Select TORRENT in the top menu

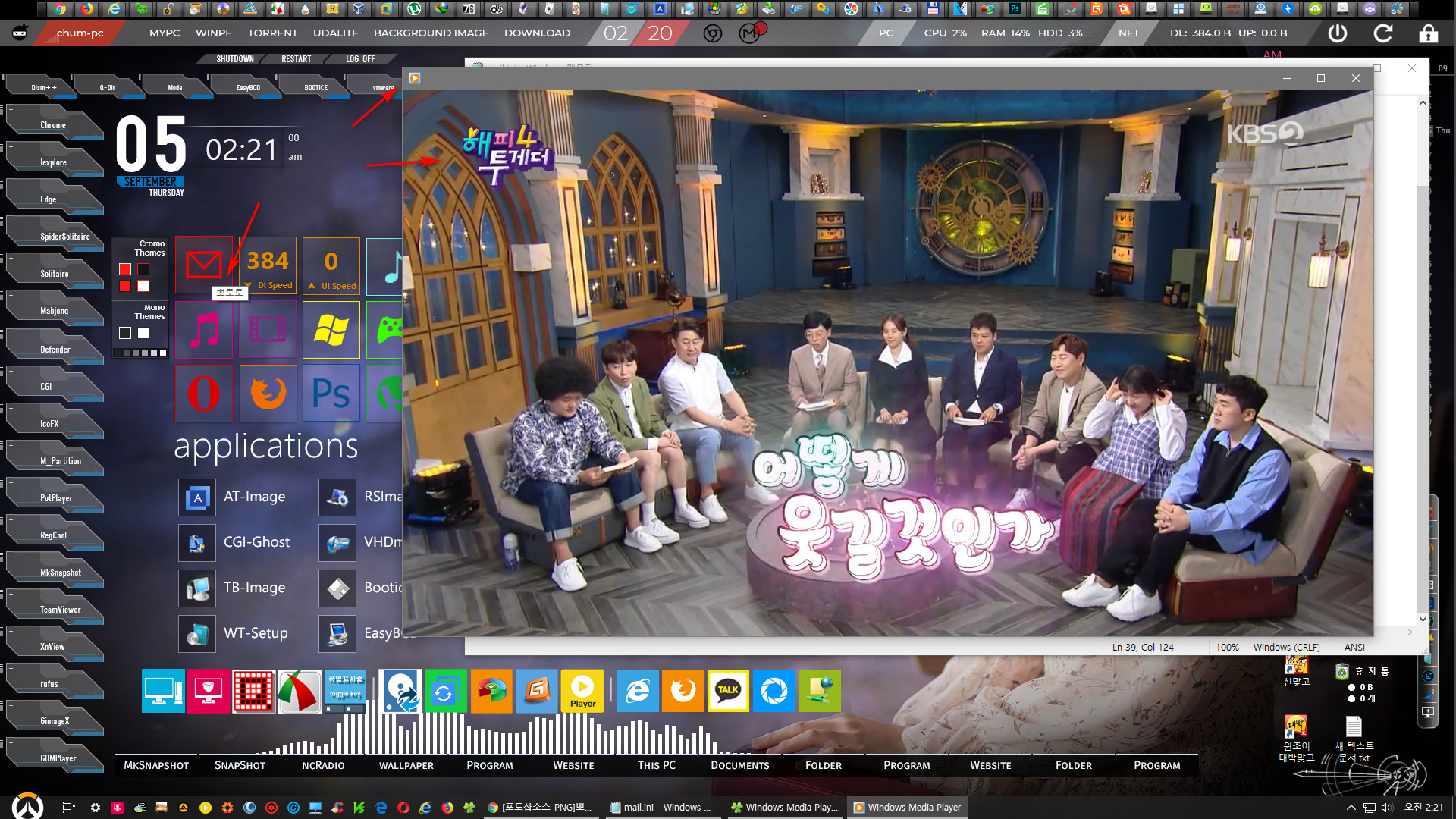(x=273, y=33)
